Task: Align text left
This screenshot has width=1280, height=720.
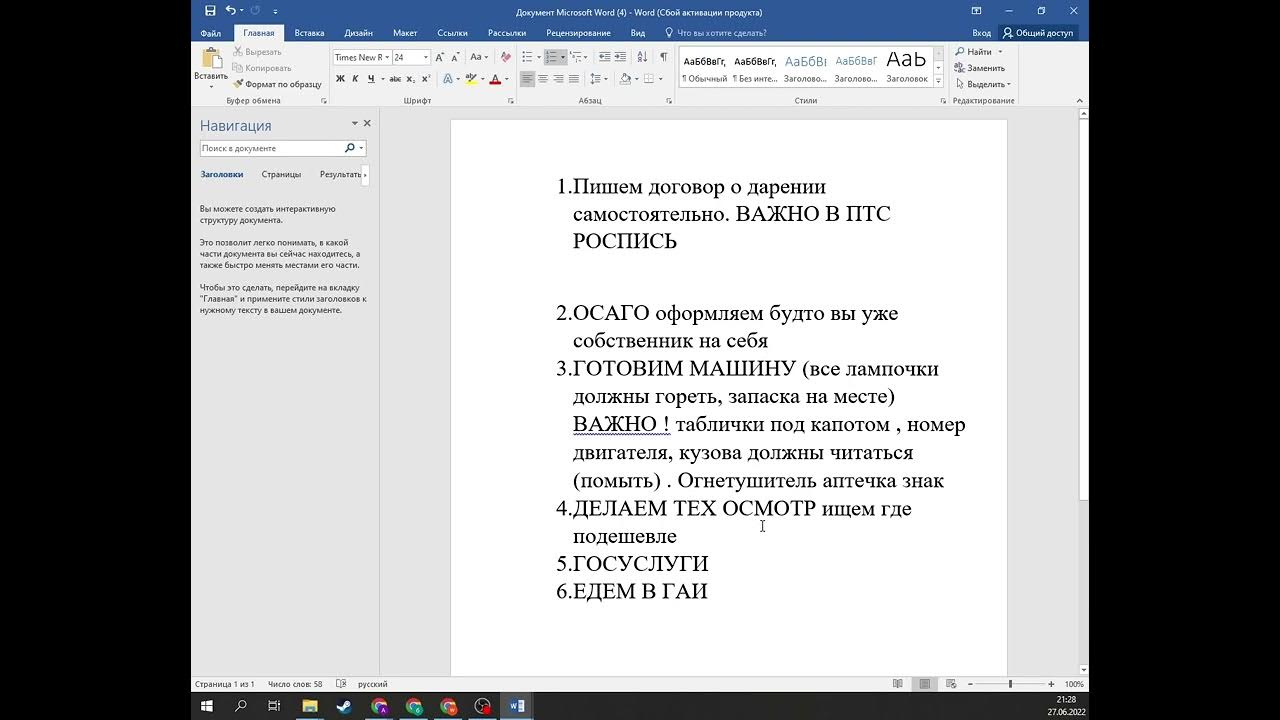Action: (527, 79)
